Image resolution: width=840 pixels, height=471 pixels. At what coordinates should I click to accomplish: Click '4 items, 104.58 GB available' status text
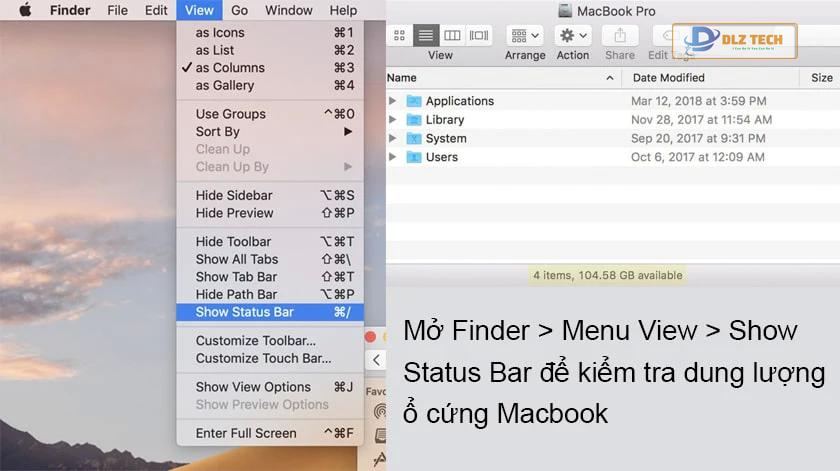pyautogui.click(x=608, y=275)
